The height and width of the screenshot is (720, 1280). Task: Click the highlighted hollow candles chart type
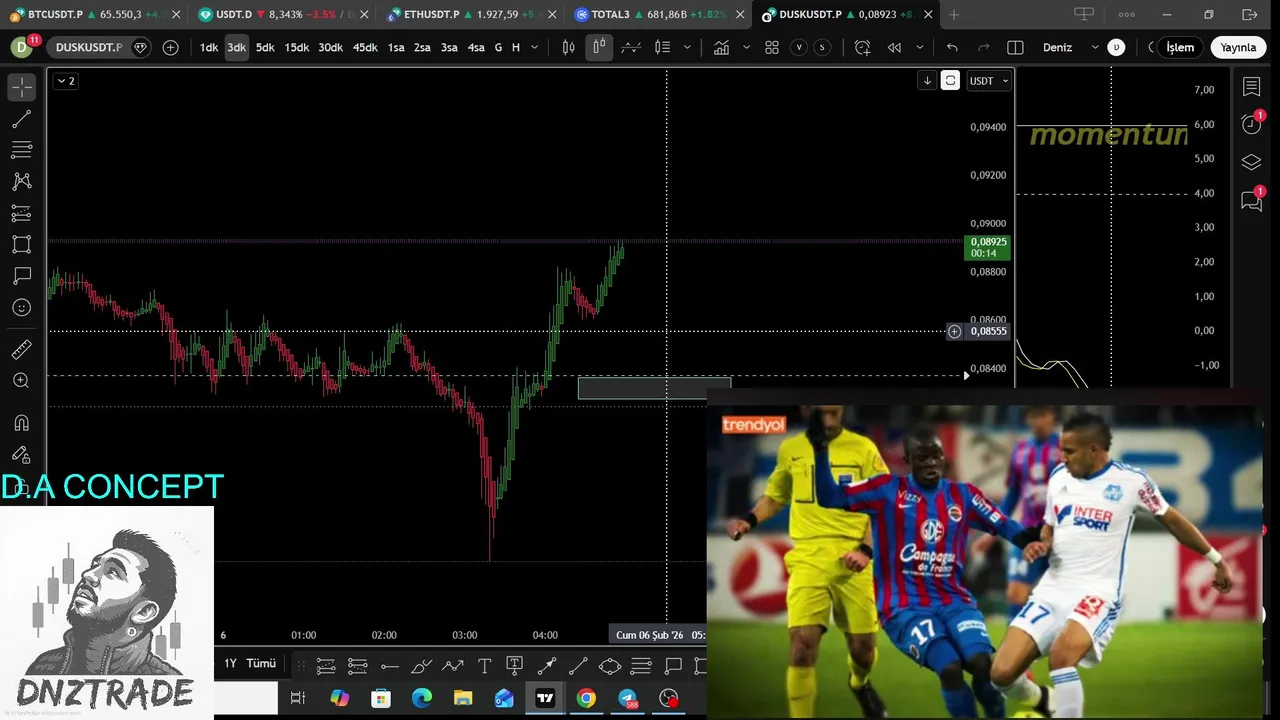coord(599,47)
